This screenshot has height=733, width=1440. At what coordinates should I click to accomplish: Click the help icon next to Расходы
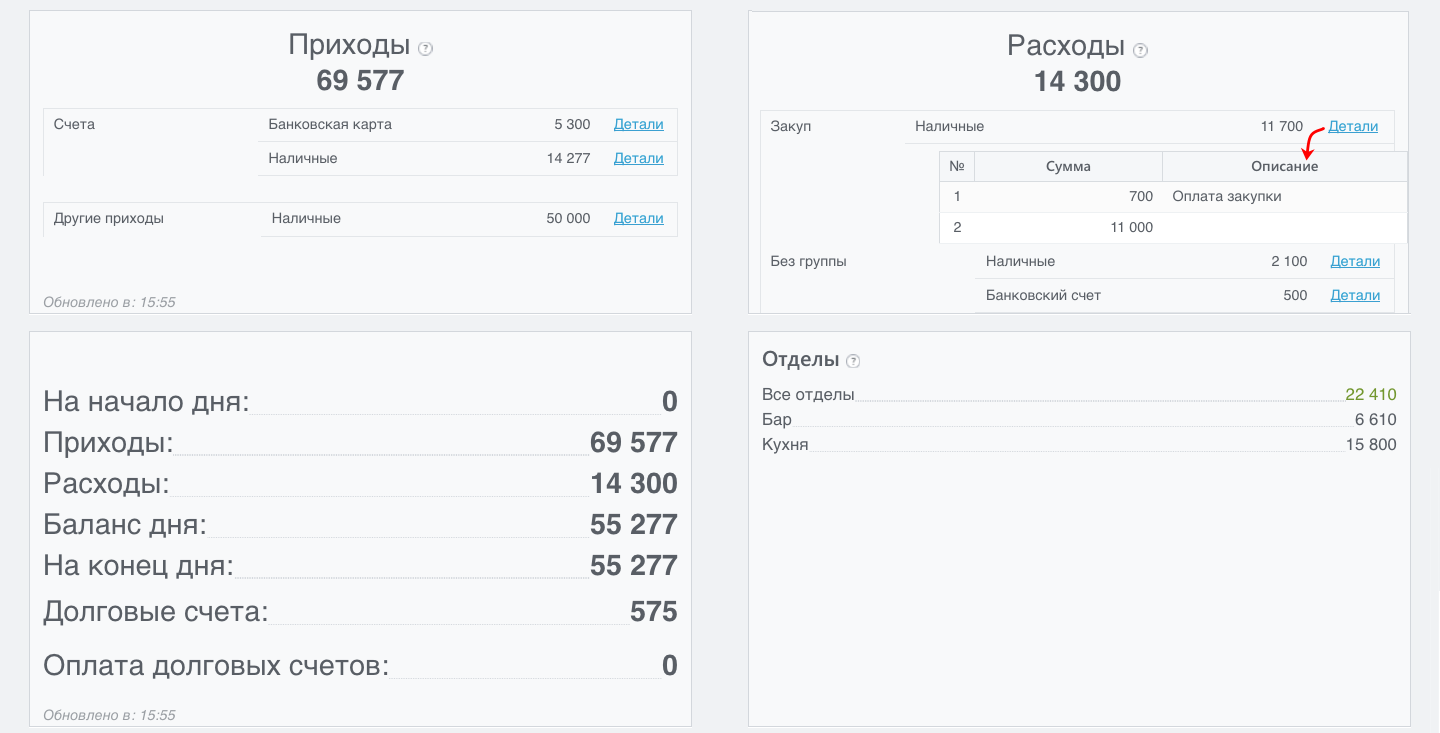pos(1141,49)
